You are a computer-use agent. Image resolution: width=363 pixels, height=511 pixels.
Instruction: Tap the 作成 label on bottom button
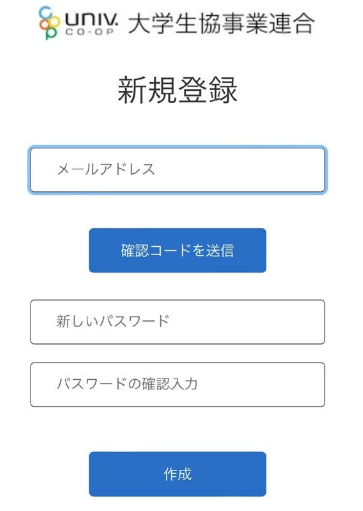[x=177, y=474]
